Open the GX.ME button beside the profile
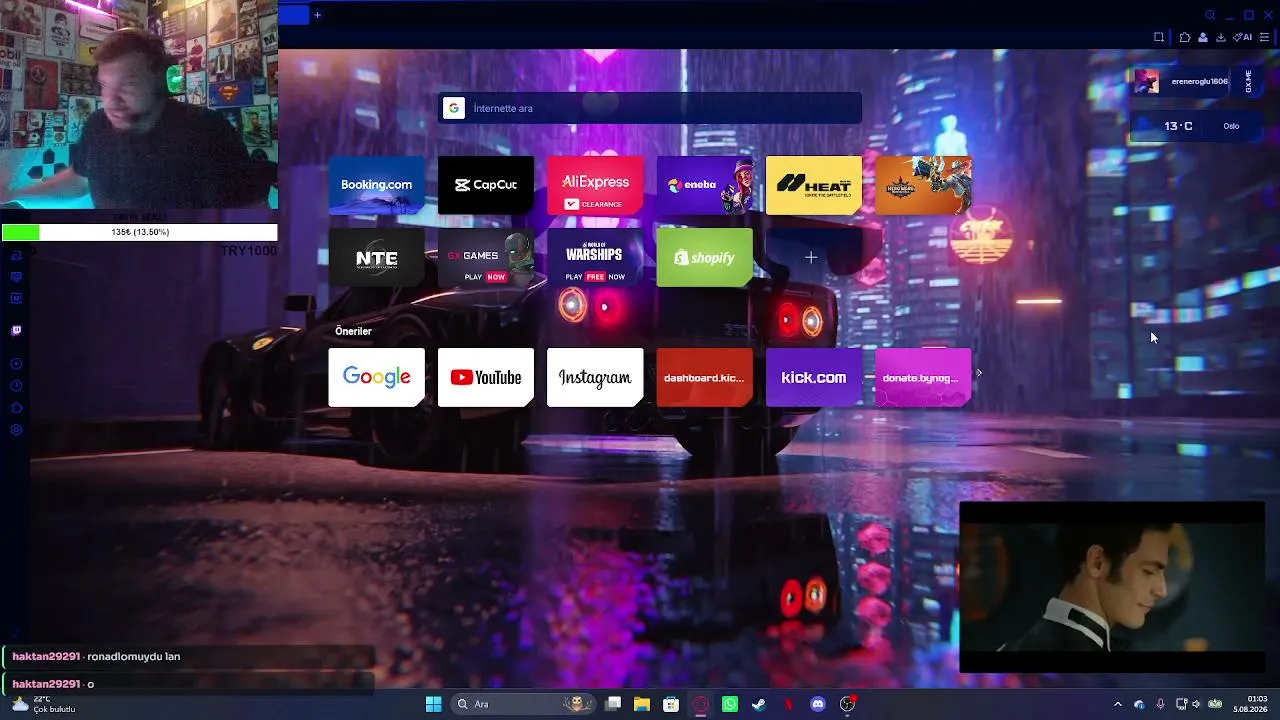 pos(1248,81)
